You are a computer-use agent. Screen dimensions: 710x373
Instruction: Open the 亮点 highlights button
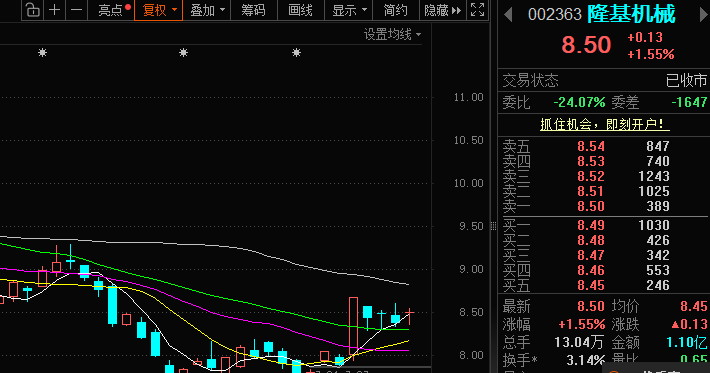111,10
